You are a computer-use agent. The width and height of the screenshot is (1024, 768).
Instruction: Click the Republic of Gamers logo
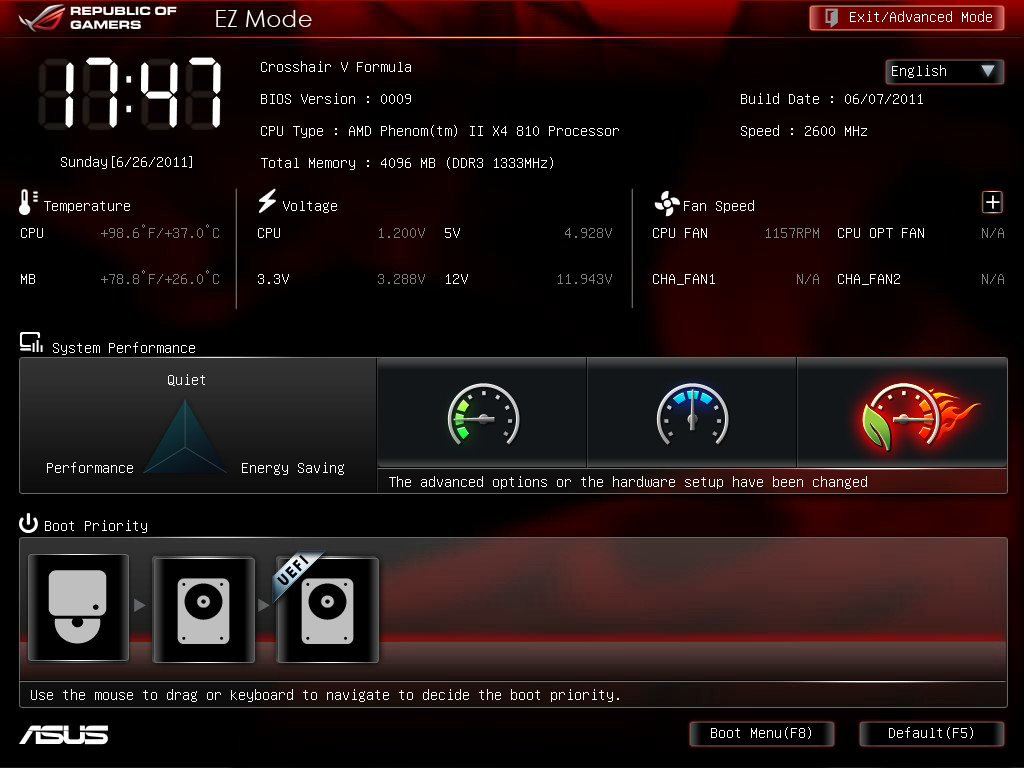point(98,18)
